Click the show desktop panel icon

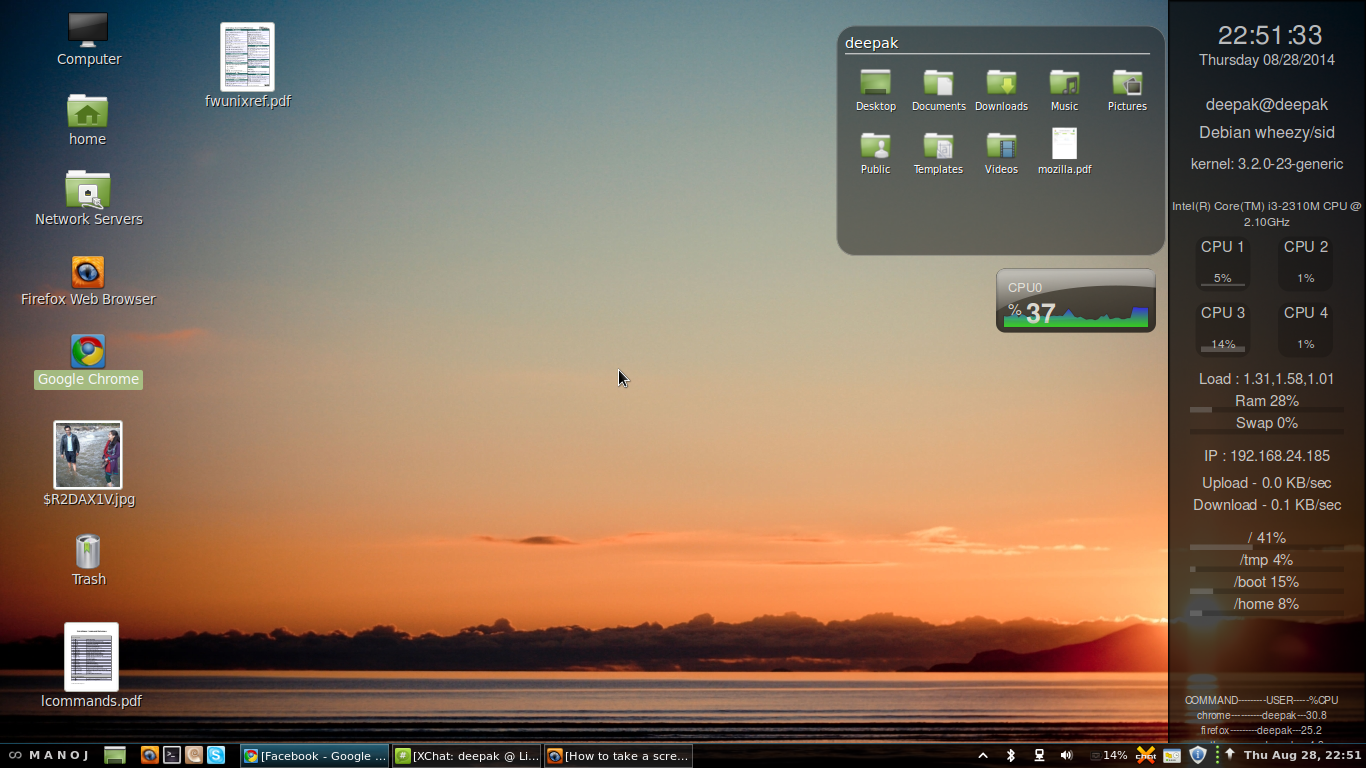pos(115,755)
